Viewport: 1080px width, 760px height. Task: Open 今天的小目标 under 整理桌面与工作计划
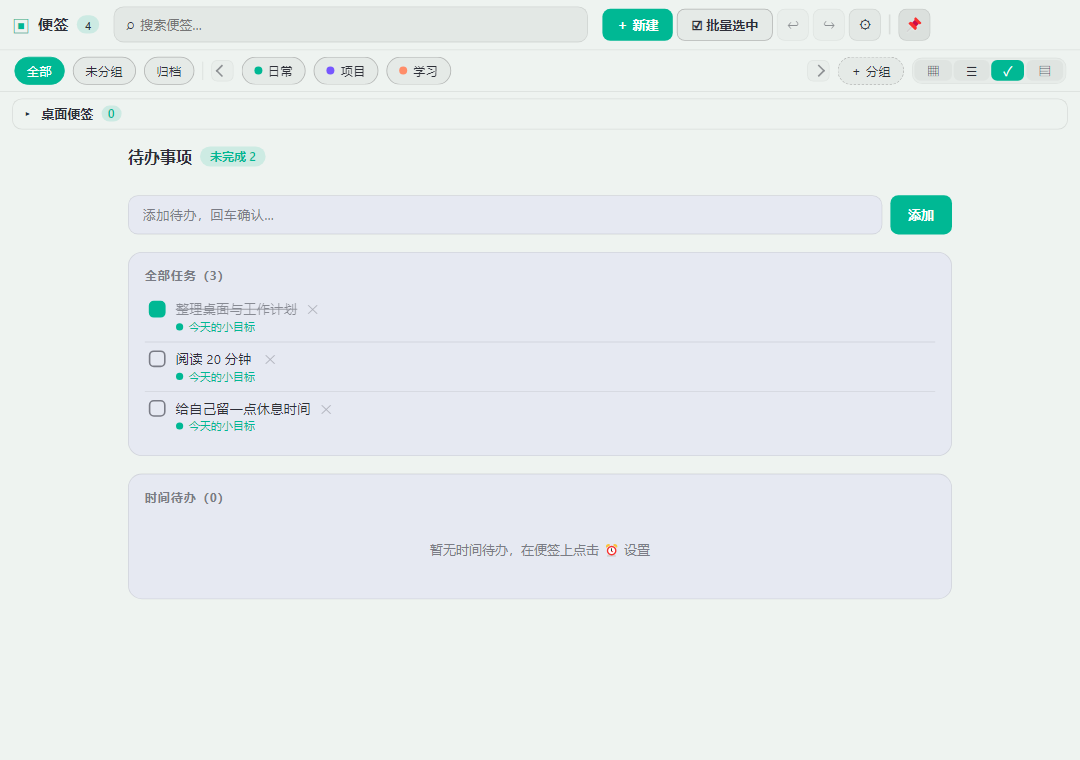click(216, 327)
